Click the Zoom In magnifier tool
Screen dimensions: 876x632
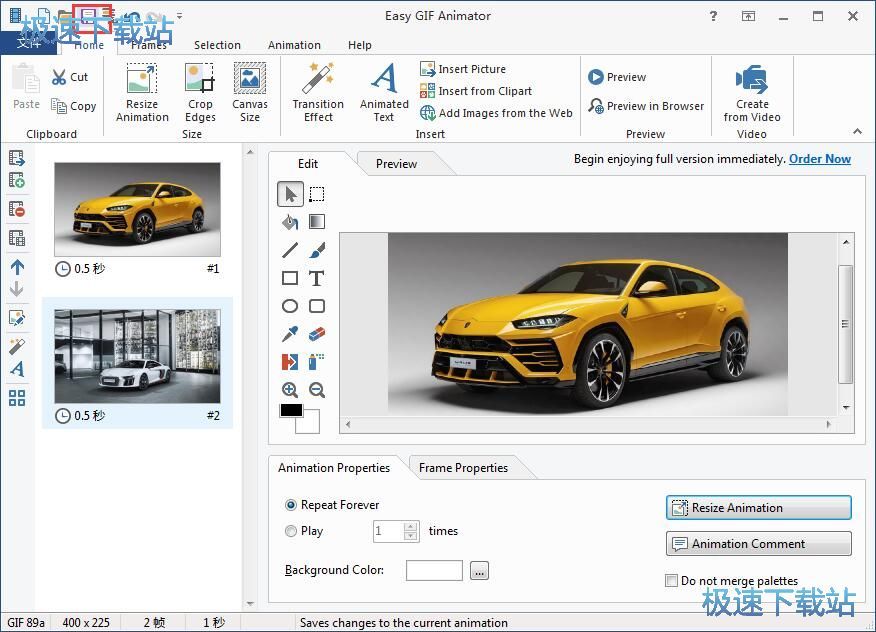(290, 390)
